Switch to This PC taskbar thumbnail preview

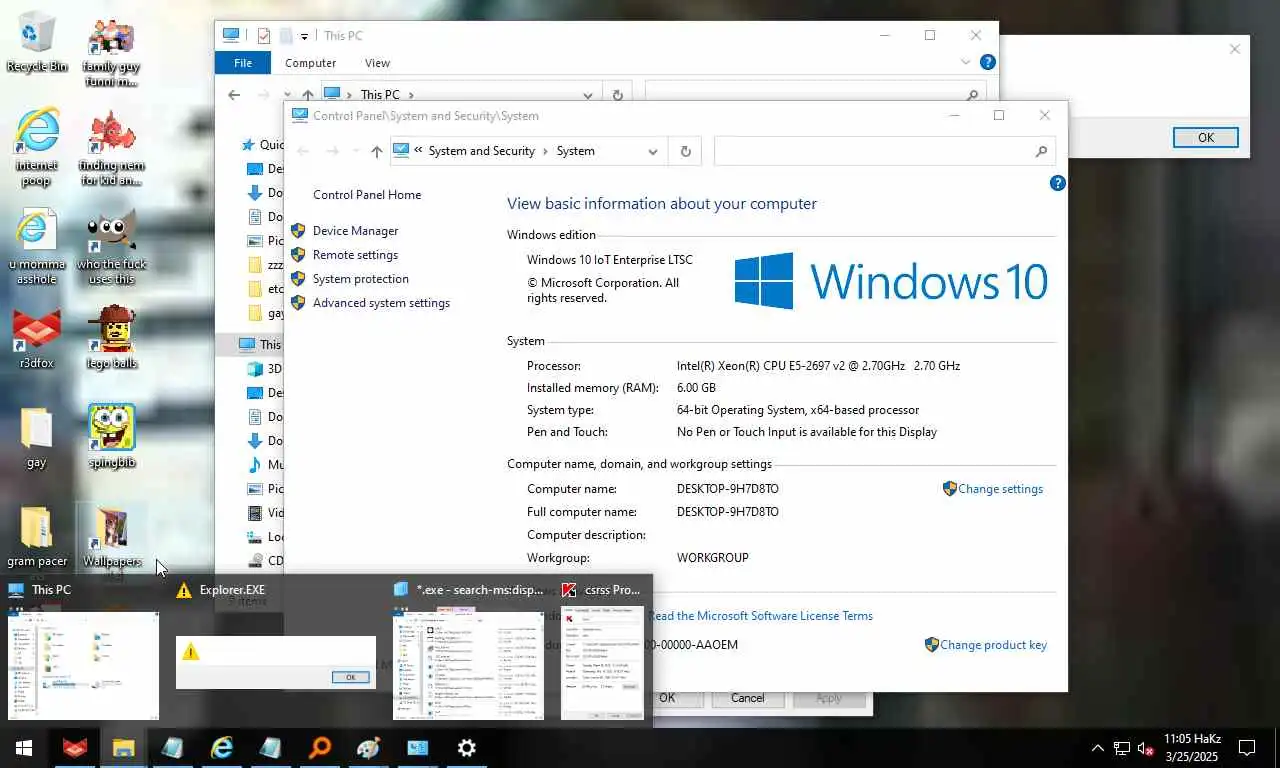click(83, 650)
